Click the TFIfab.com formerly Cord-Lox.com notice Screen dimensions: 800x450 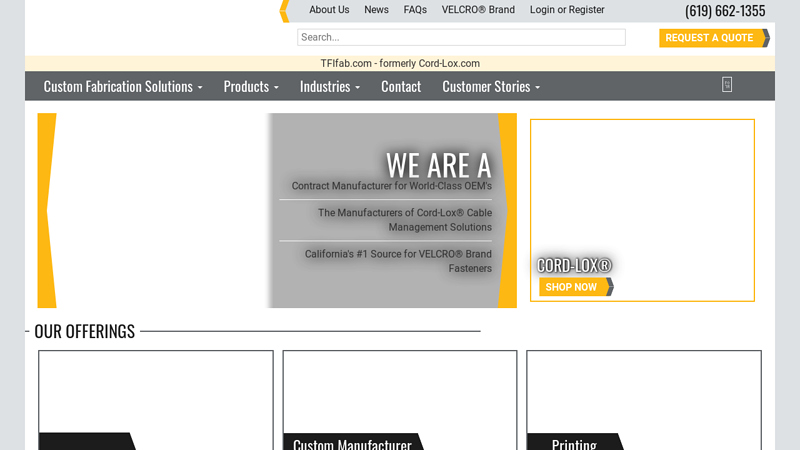(x=400, y=63)
